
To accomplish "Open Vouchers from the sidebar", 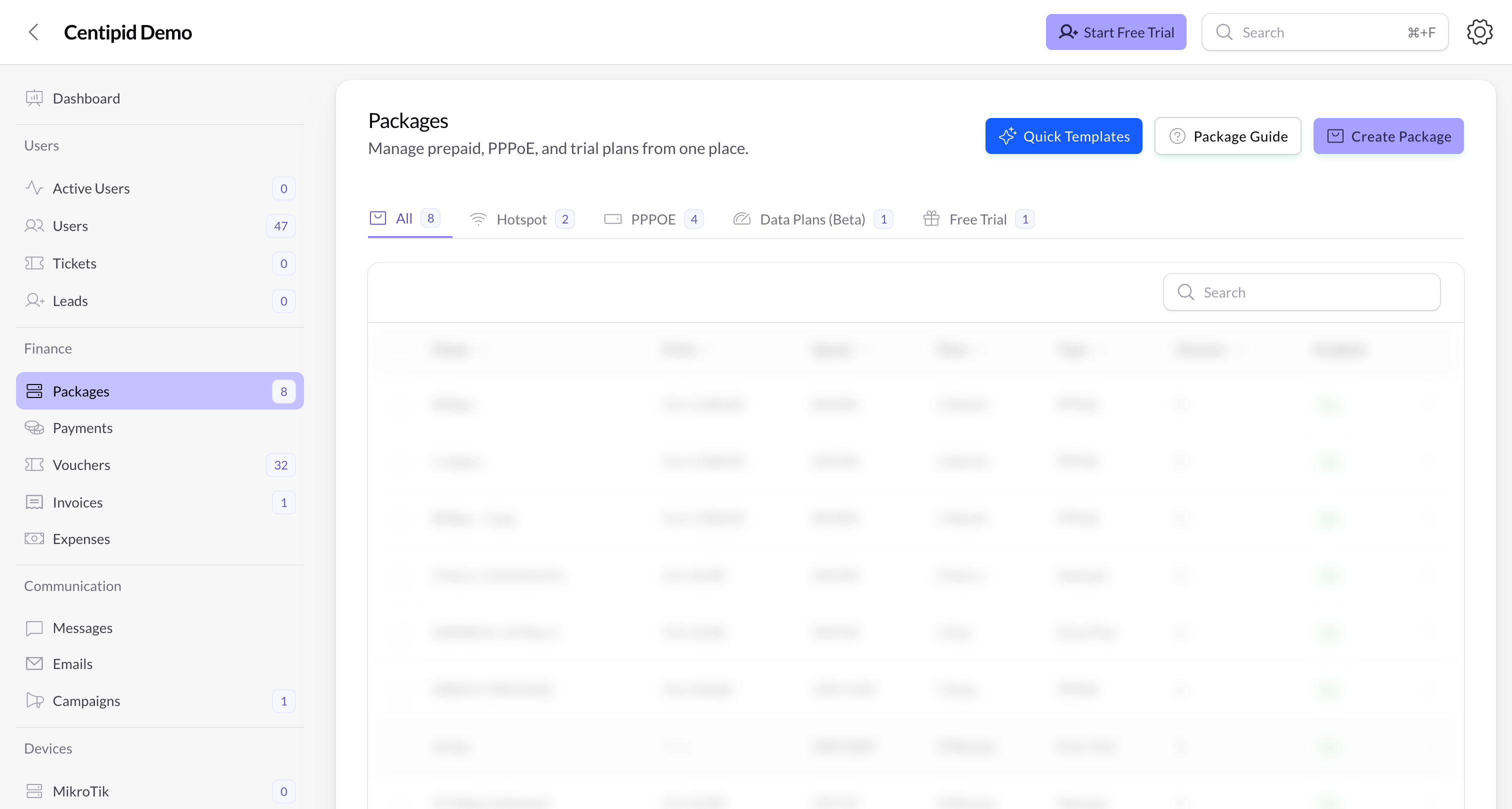I will pyautogui.click(x=81, y=464).
